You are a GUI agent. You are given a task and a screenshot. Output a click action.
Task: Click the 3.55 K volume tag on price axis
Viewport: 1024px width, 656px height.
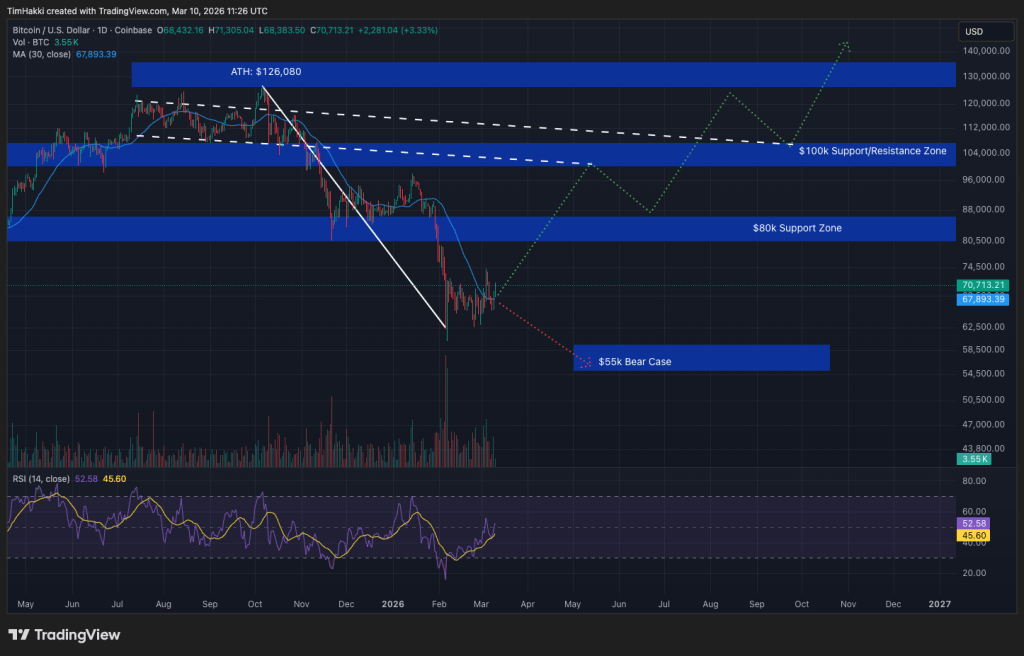pos(974,459)
